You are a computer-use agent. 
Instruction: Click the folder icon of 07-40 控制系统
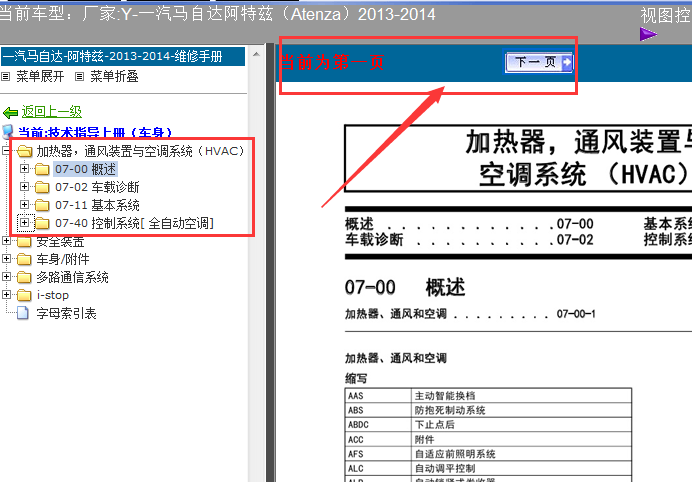(x=42, y=223)
